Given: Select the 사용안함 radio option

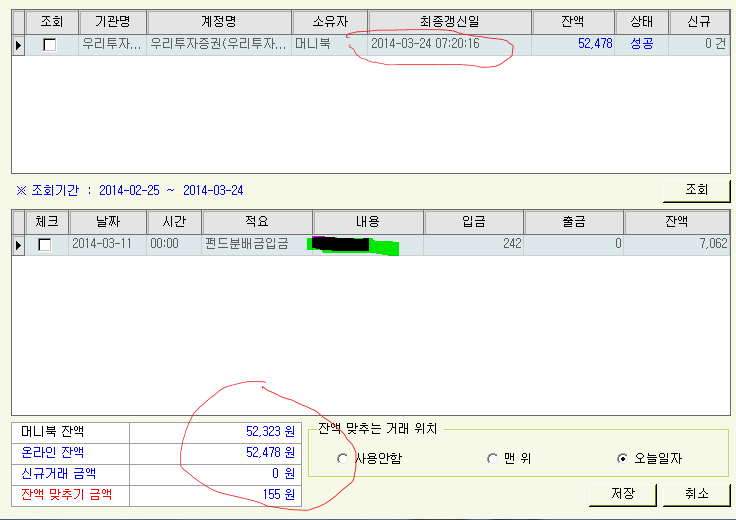Looking at the screenshot, I should click(x=343, y=459).
